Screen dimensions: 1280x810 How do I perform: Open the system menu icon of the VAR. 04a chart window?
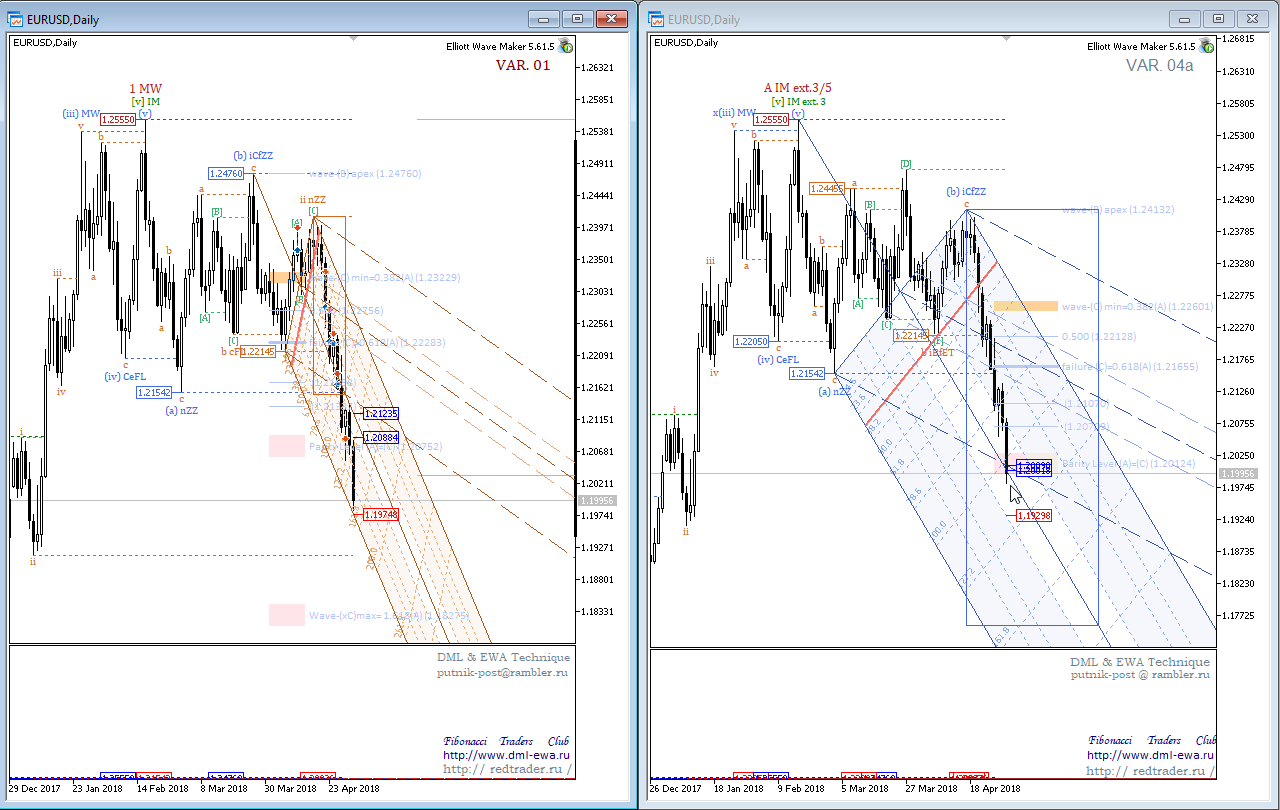(657, 19)
